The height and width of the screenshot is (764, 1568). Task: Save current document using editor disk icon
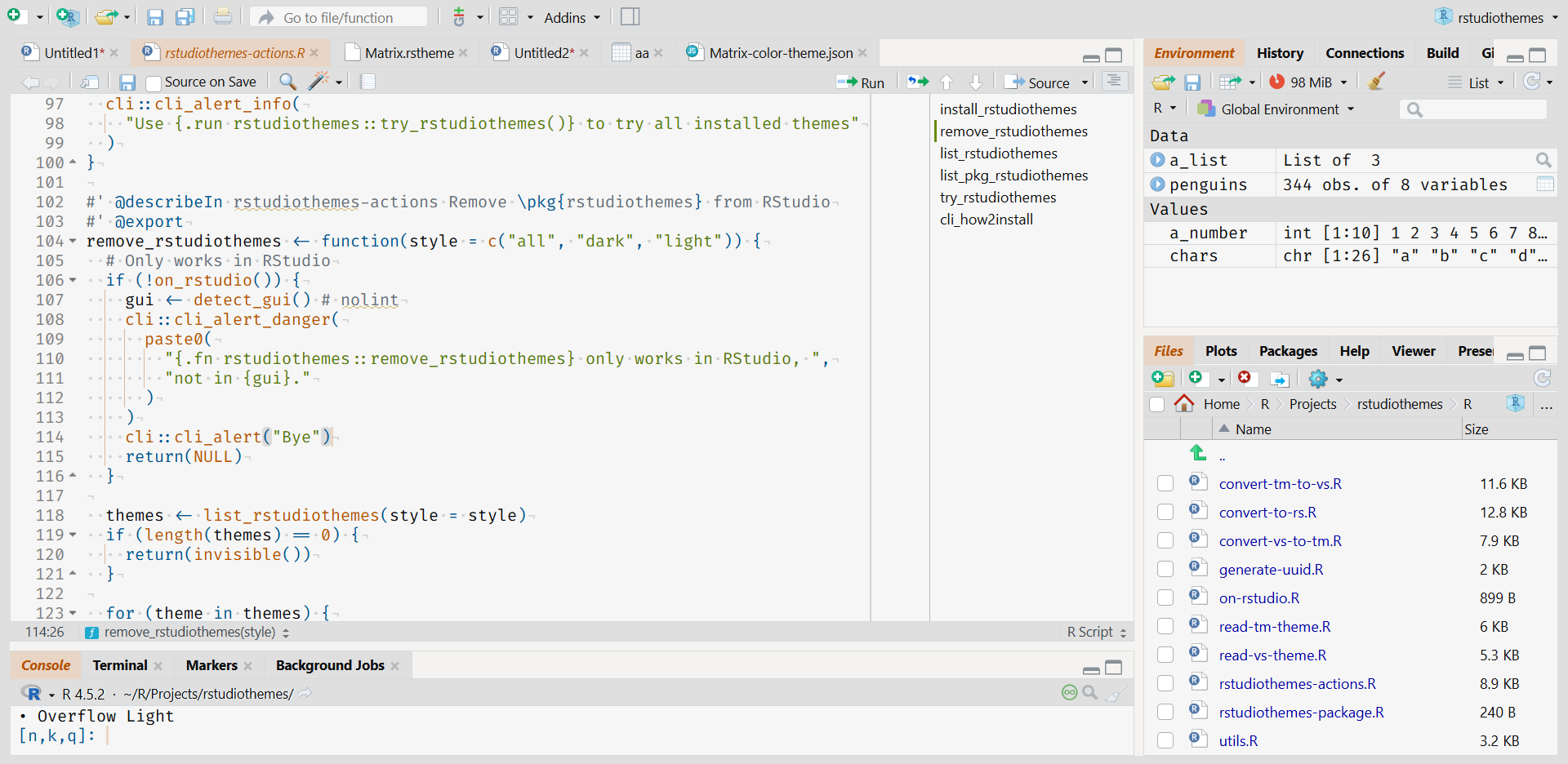[x=127, y=82]
